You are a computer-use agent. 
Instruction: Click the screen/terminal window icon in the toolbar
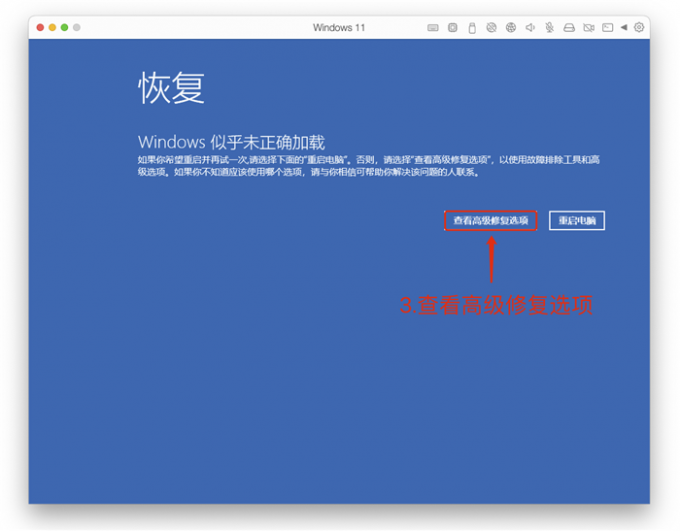point(608,28)
